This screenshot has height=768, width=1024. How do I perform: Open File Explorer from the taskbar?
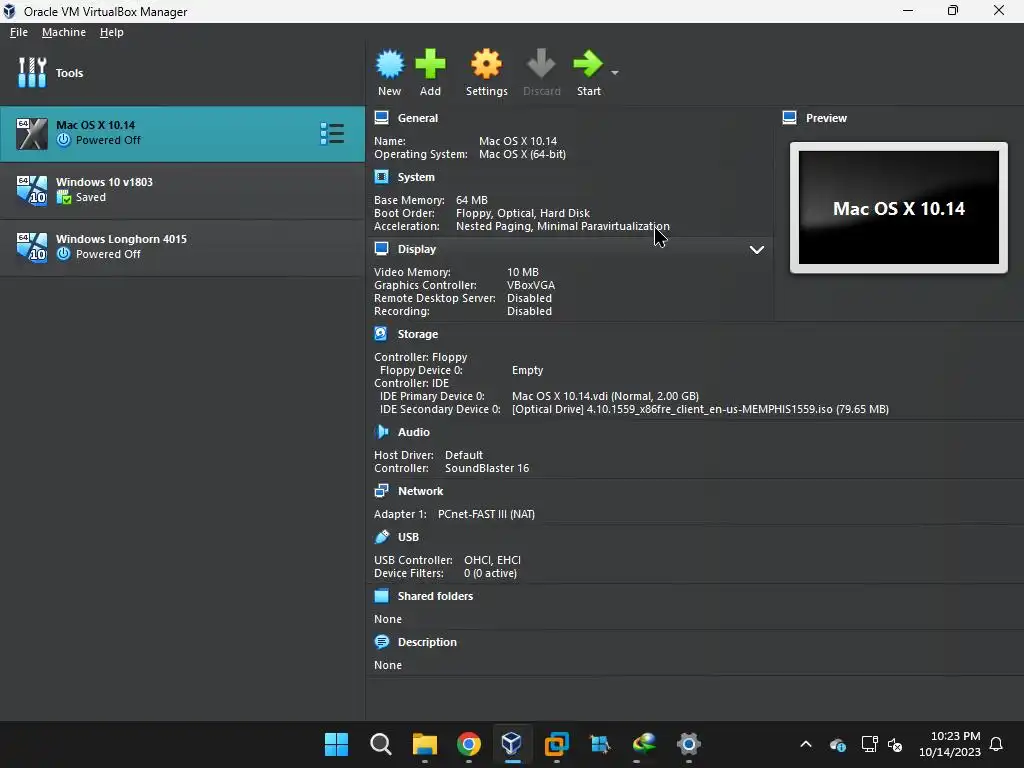tap(424, 744)
